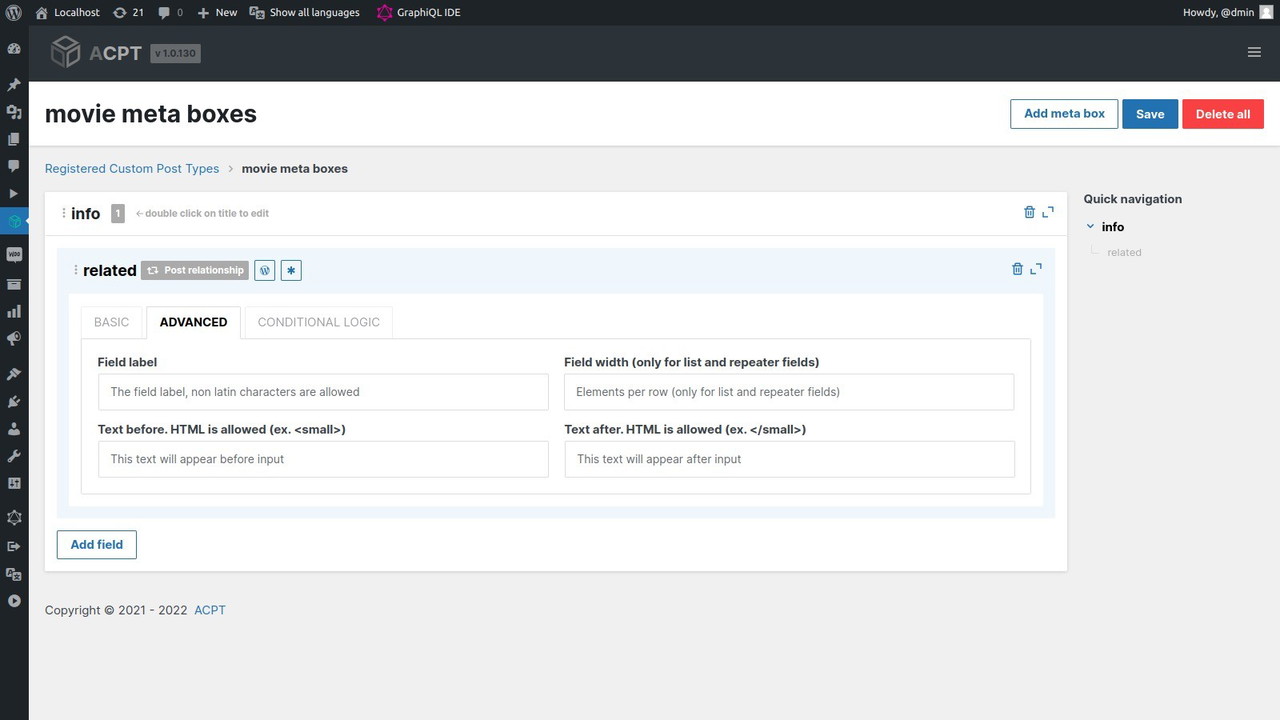
Task: Open the ACPT hamburger menu
Action: (x=1254, y=52)
